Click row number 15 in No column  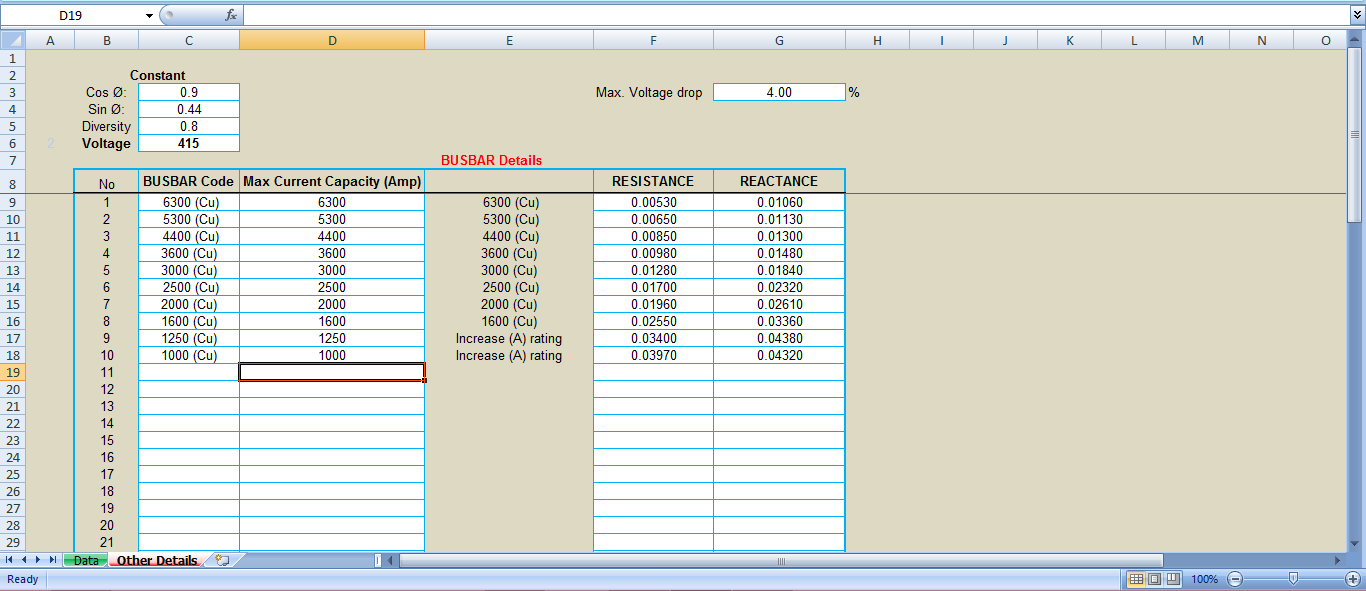(x=106, y=440)
